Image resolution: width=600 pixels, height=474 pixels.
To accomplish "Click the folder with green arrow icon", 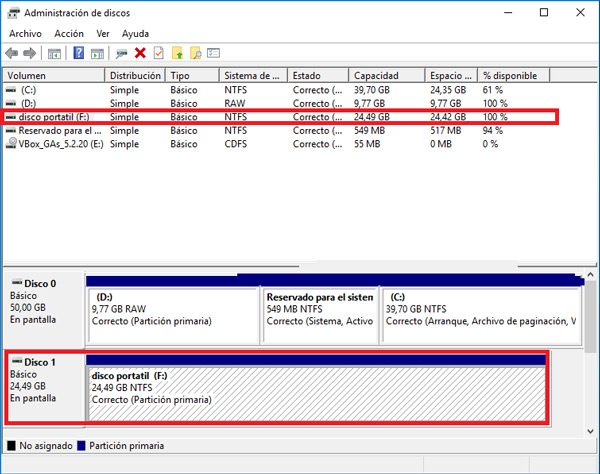I will pos(177,53).
